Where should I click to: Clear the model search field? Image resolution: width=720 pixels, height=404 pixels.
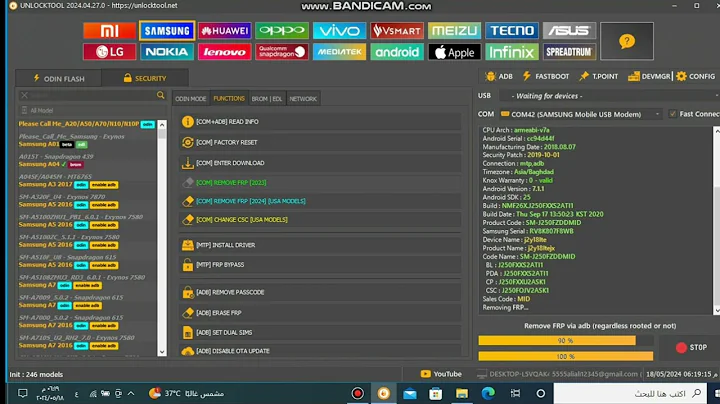(25, 95)
